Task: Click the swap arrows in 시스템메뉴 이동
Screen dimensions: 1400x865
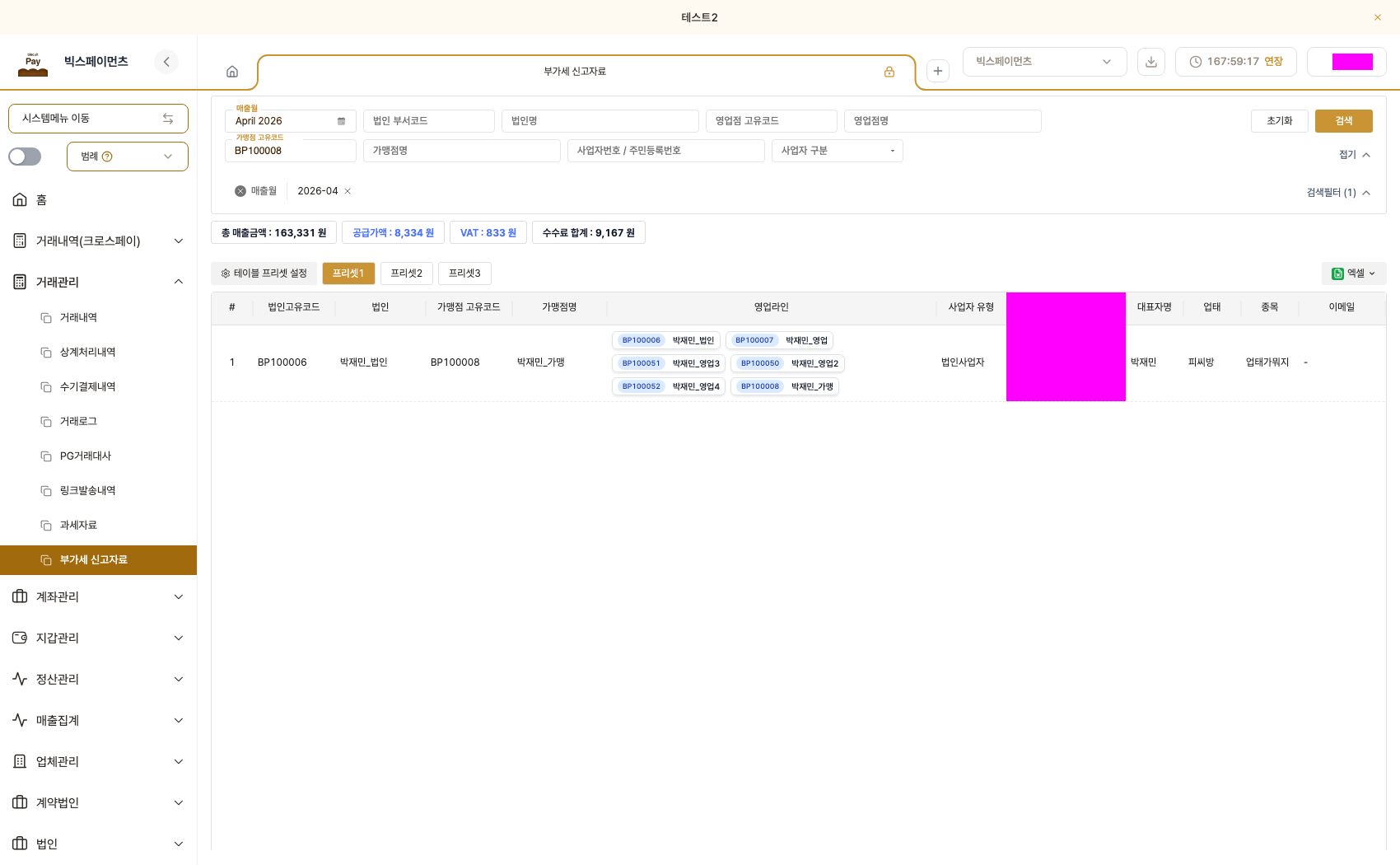Action: 168,119
